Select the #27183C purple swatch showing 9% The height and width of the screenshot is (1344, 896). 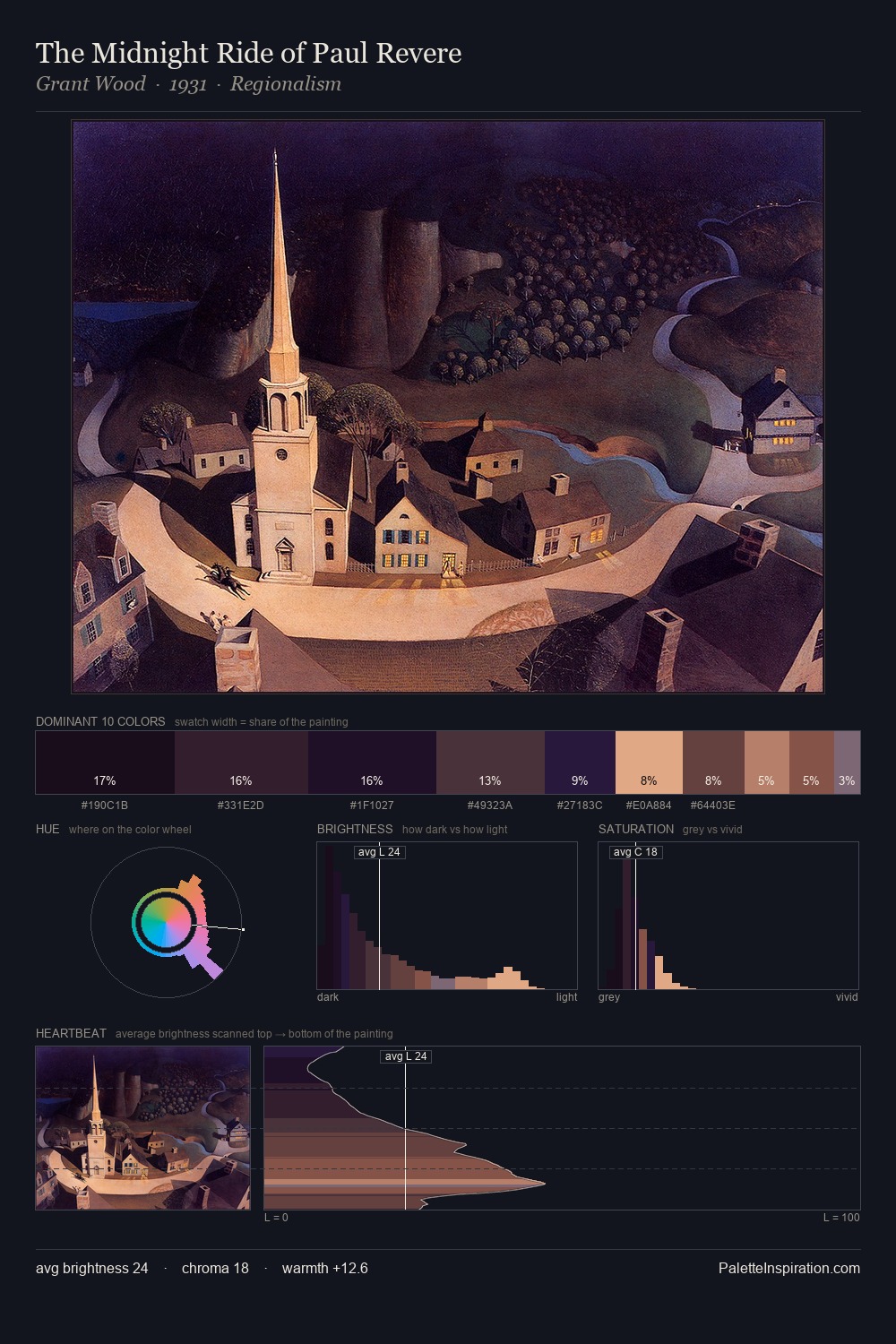click(x=580, y=762)
